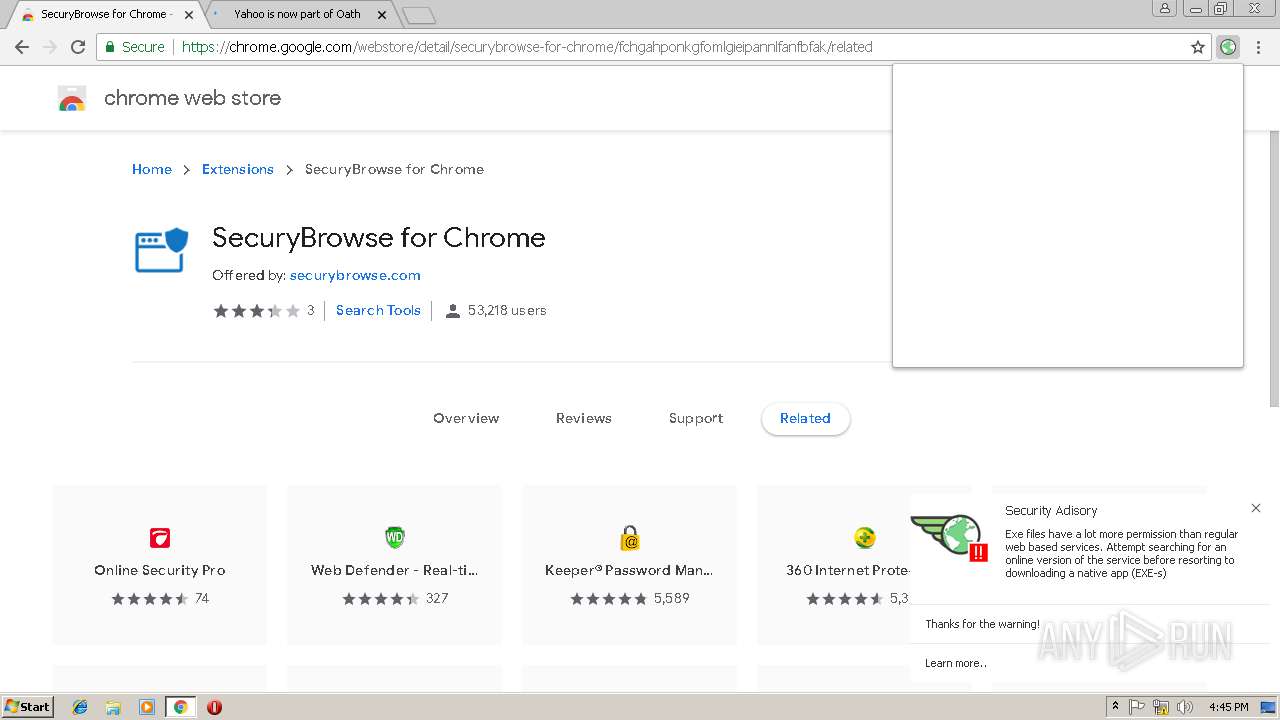Screen dimensions: 1280x720
Task: Open a new tab with the new tab button
Action: (x=418, y=15)
